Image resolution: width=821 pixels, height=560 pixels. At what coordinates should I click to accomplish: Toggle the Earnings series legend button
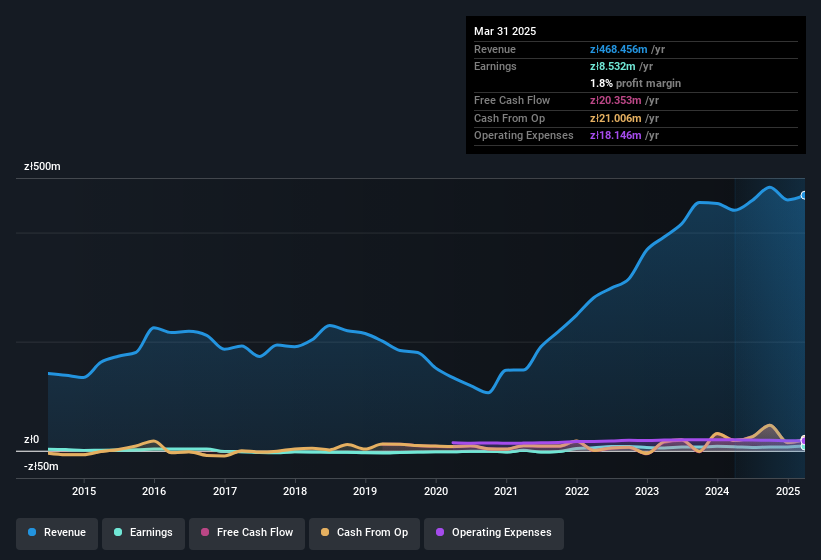(143, 533)
